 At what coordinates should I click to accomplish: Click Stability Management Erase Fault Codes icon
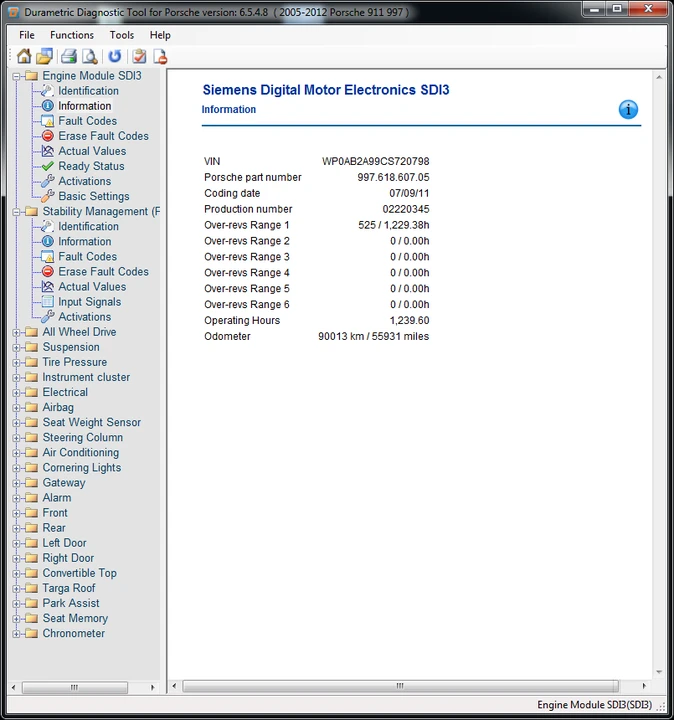[x=48, y=271]
